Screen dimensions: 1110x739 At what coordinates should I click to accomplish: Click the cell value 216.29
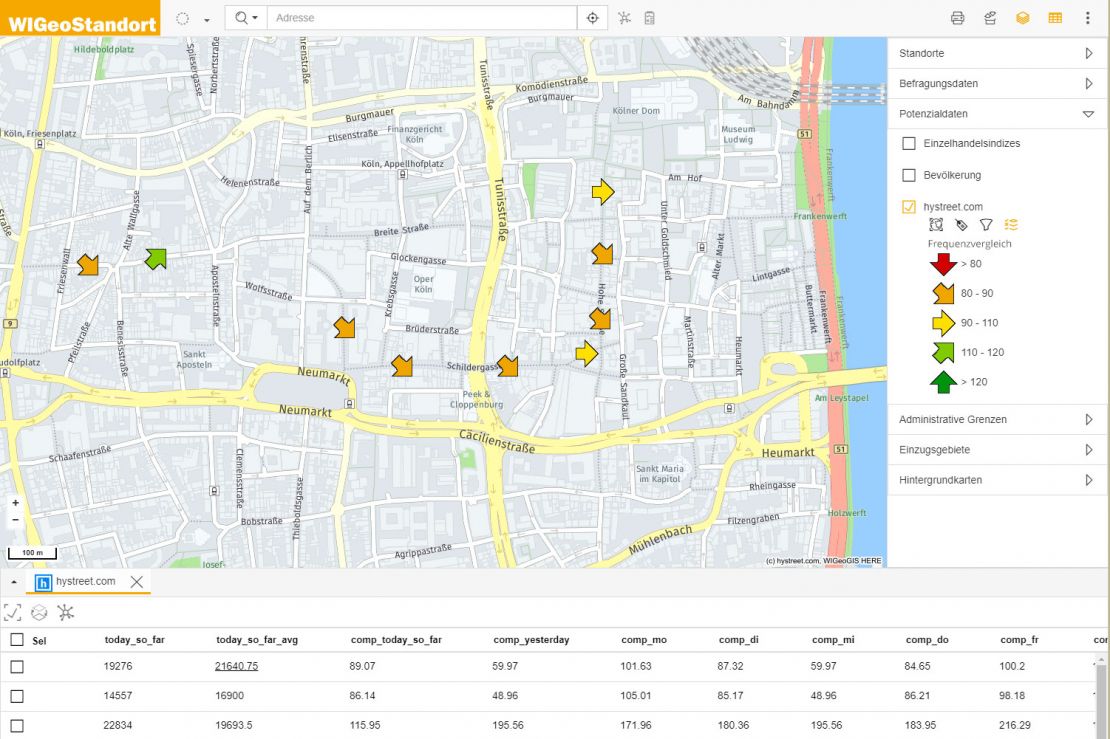point(1015,726)
